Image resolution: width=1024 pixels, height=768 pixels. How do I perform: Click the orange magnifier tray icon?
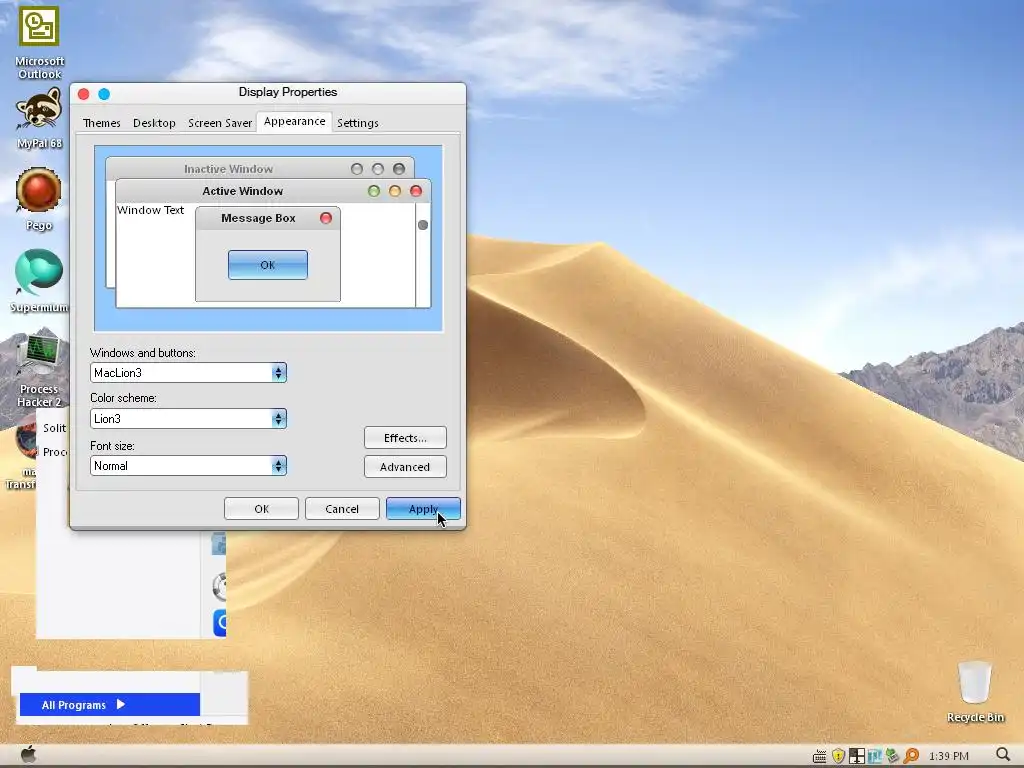[911, 756]
